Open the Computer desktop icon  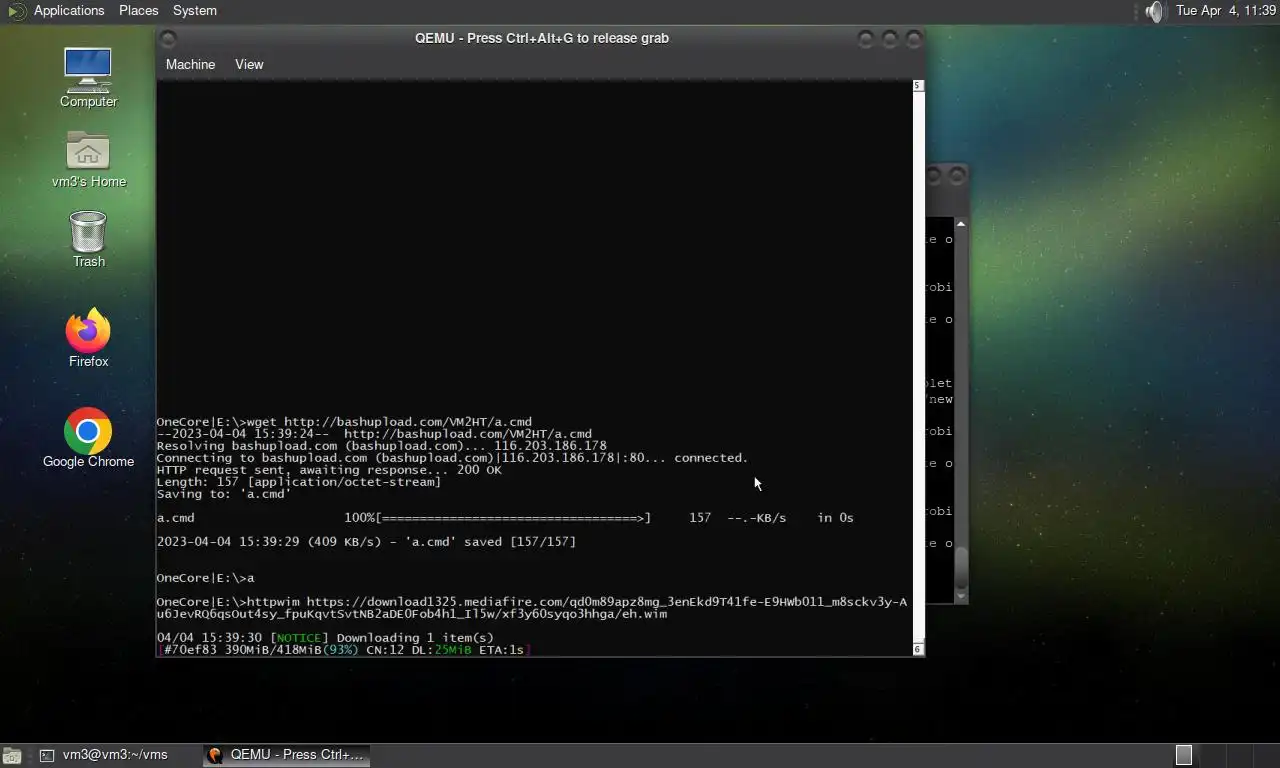pyautogui.click(x=88, y=70)
